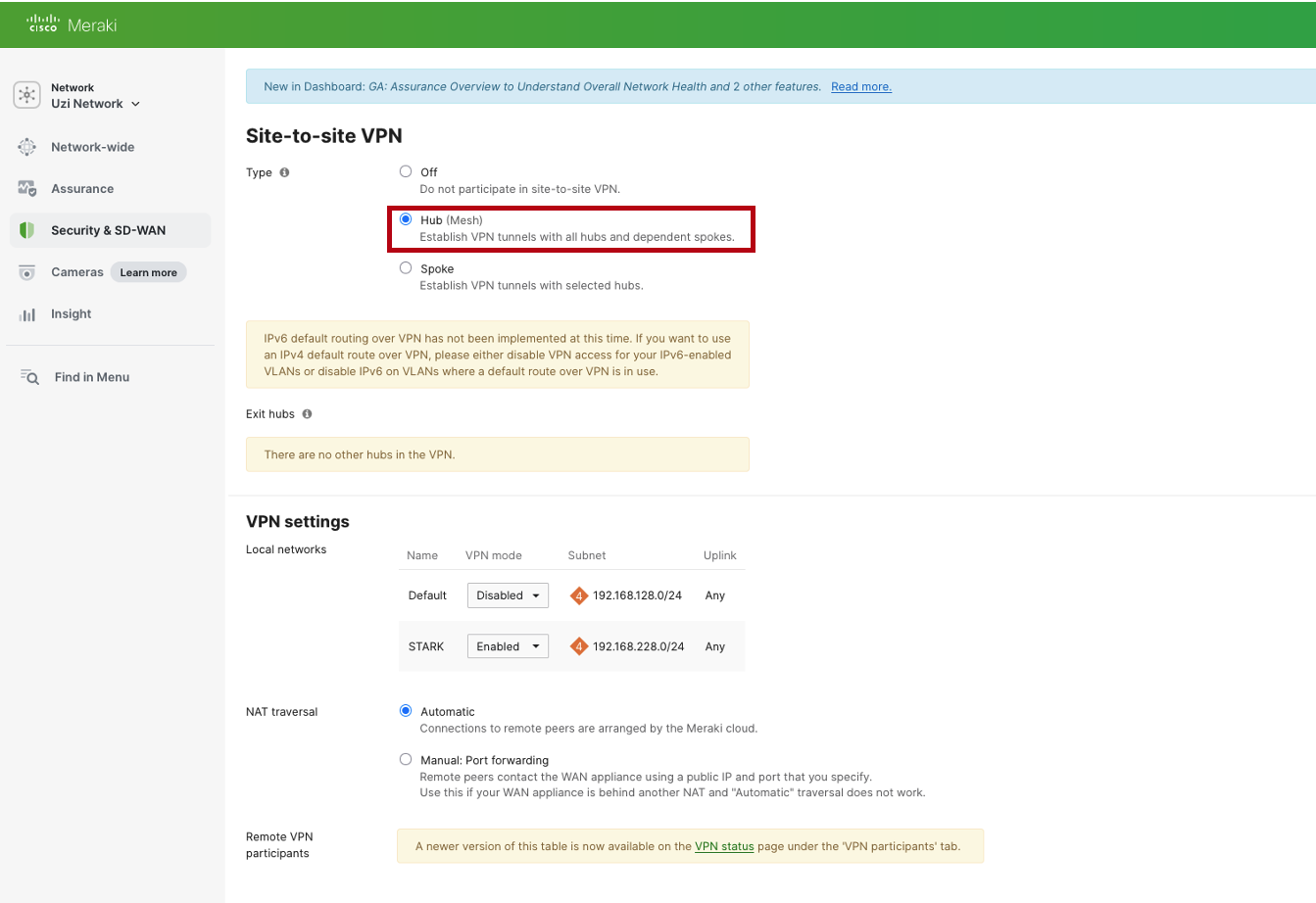The image size is (1316, 903).
Task: Click the STARK network name cell
Action: tap(426, 646)
